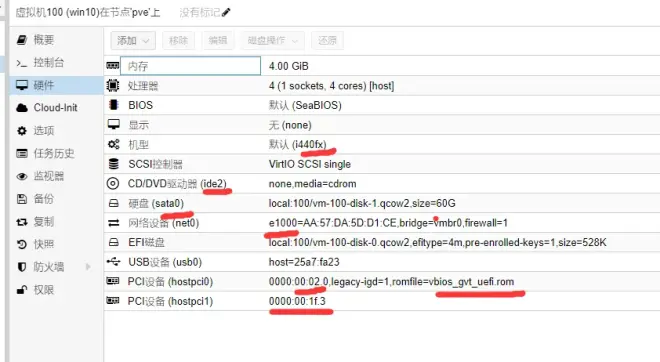The width and height of the screenshot is (660, 362).
Task: Click the database icon for SCSI控制器
Action: [x=114, y=164]
